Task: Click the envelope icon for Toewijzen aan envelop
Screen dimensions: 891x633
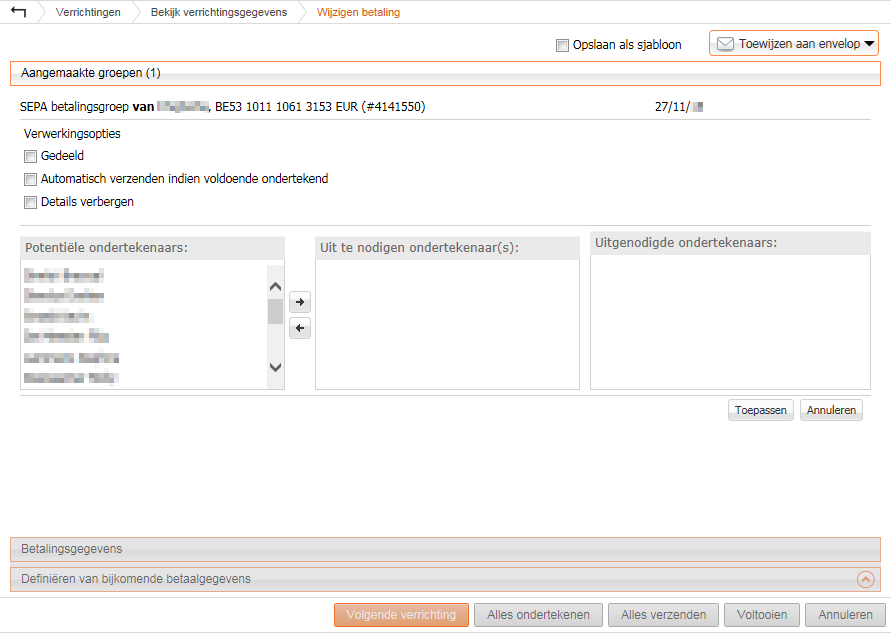Action: click(725, 44)
